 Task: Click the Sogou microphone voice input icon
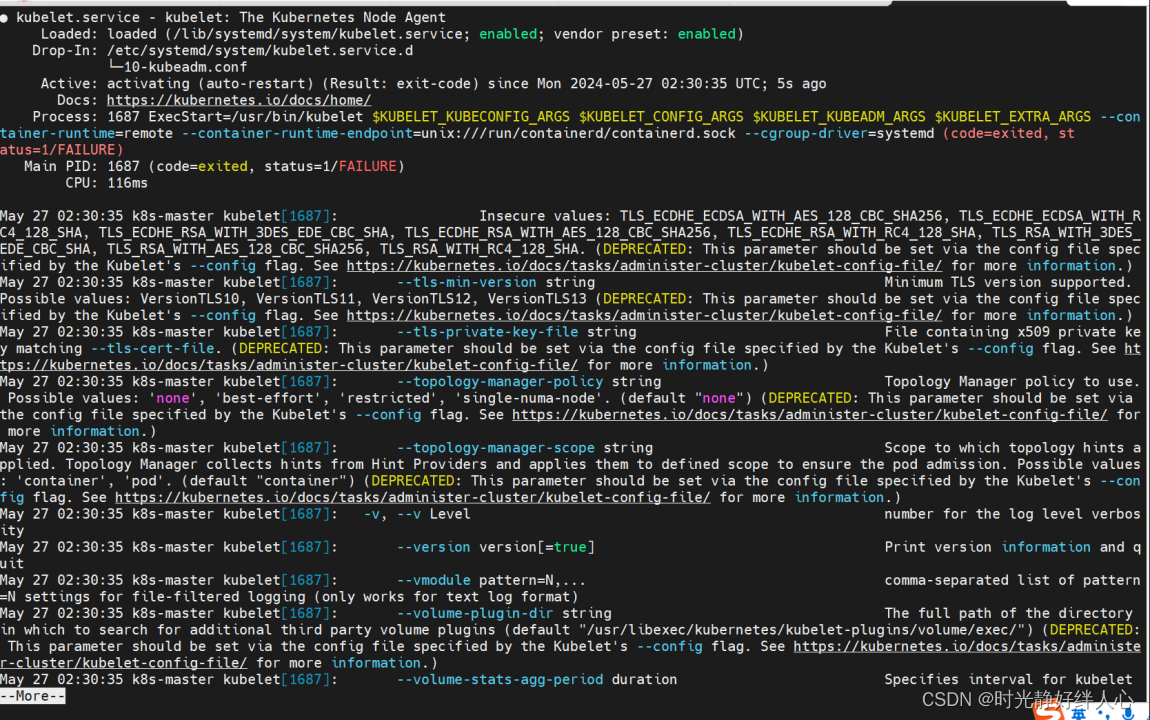[x=1128, y=714]
